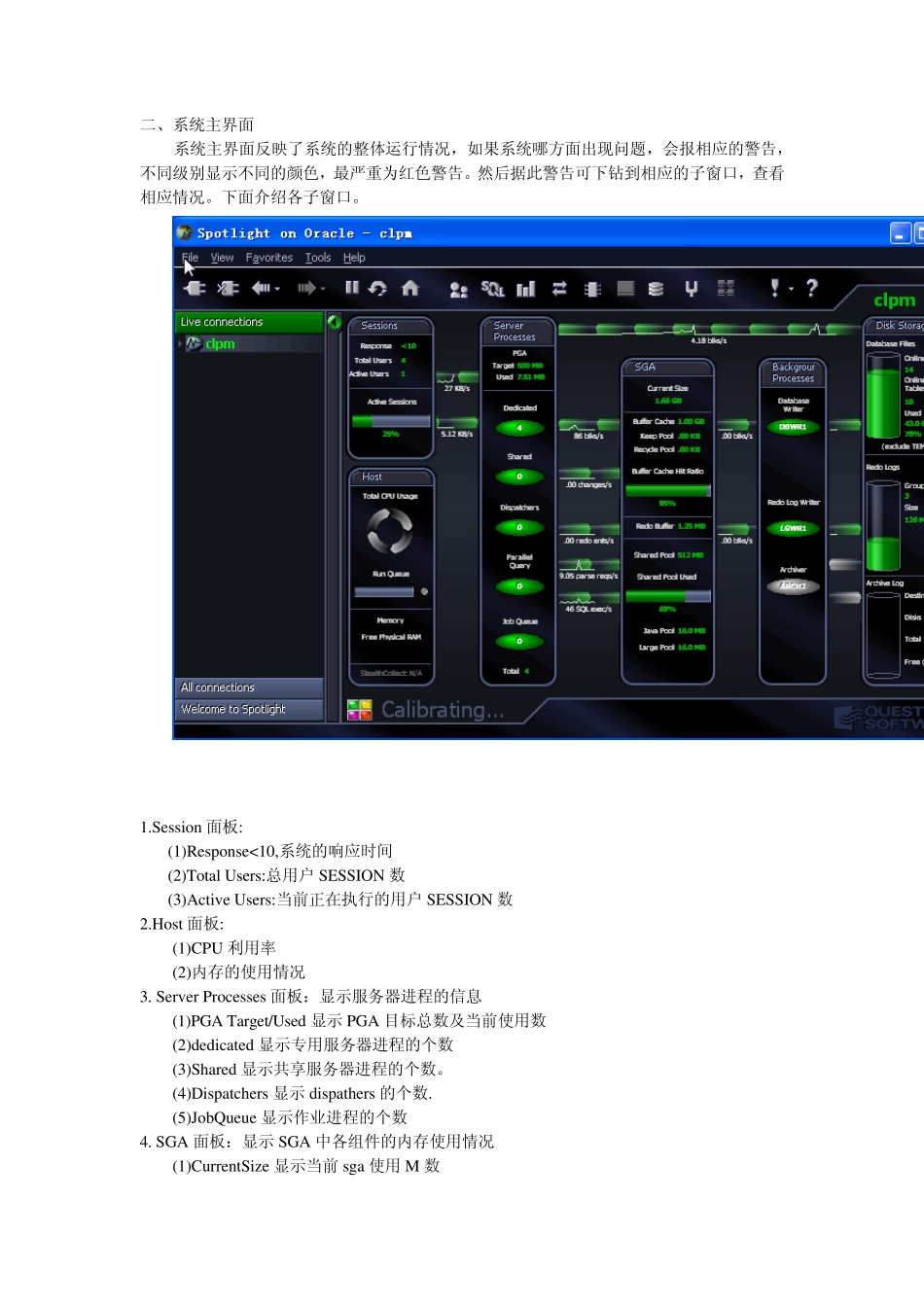Click the ARCH2 archiver button
The image size is (924, 1307).
pyautogui.click(x=793, y=586)
